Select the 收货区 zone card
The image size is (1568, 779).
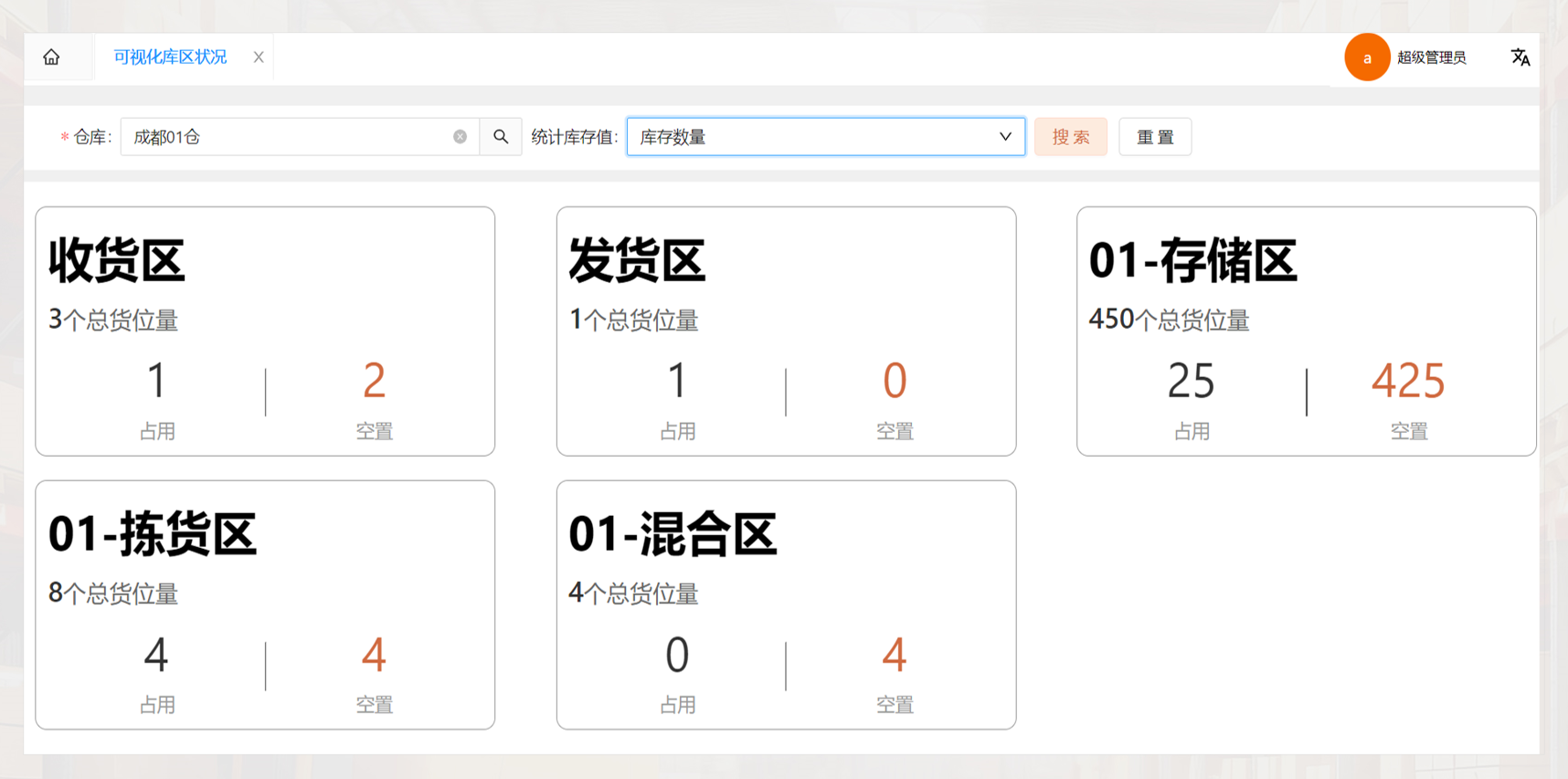265,331
